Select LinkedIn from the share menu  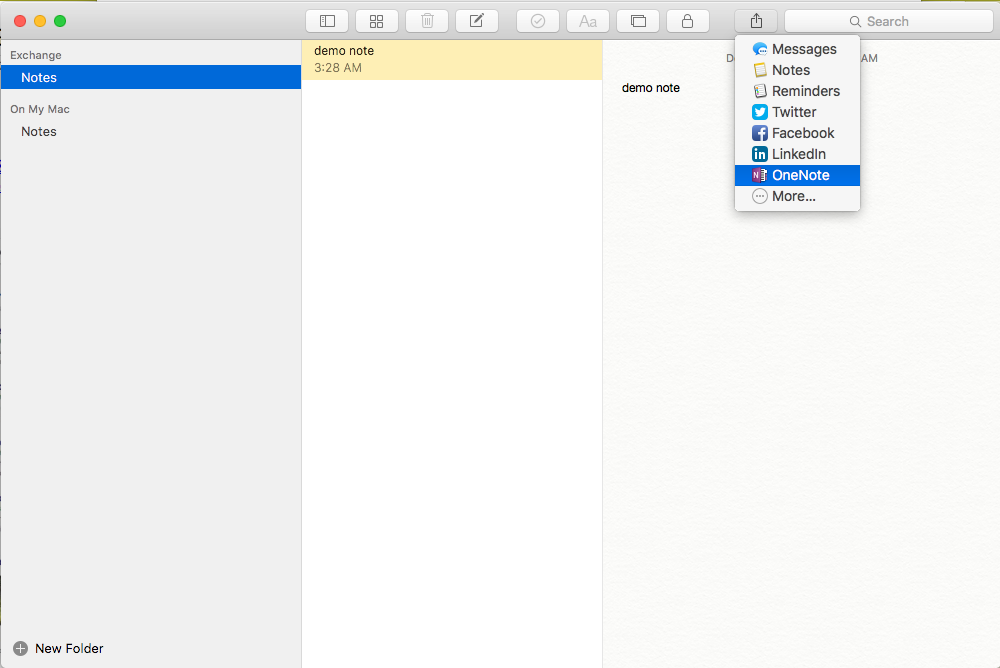(797, 154)
